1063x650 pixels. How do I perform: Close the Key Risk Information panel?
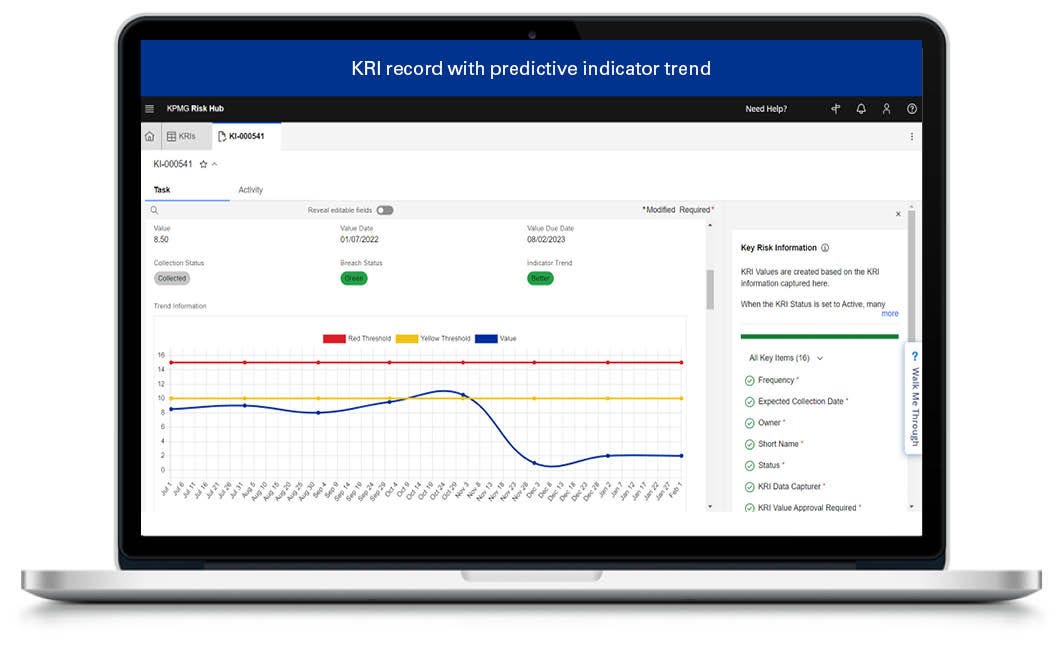[x=897, y=214]
